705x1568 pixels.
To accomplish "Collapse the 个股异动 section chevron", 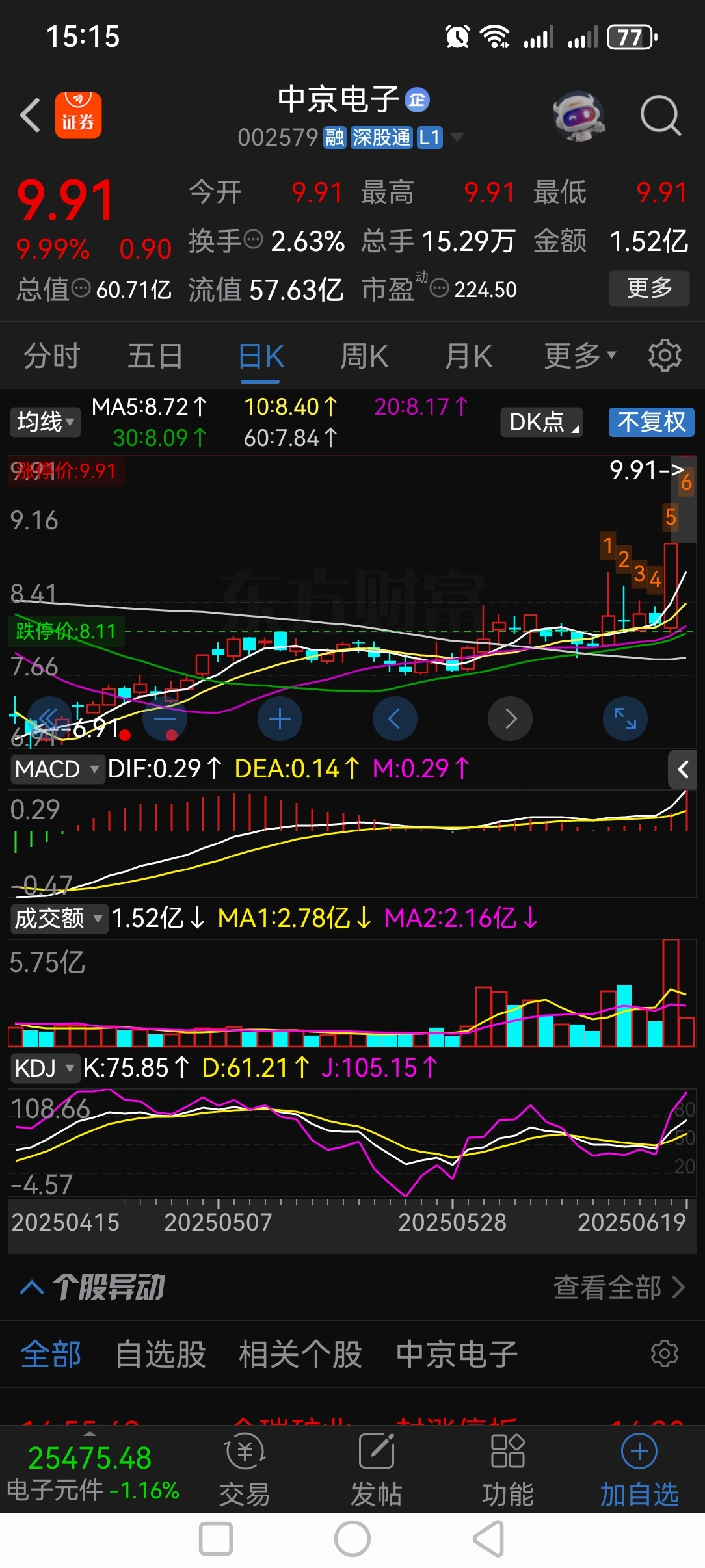I will tap(32, 1287).
